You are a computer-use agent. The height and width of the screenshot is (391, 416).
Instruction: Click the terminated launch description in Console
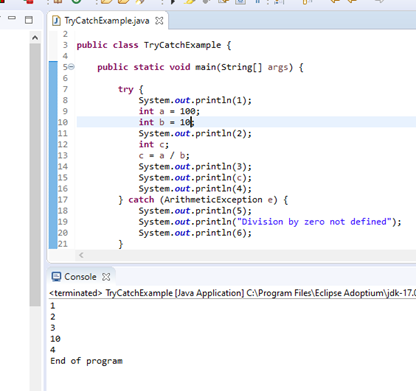click(232, 293)
